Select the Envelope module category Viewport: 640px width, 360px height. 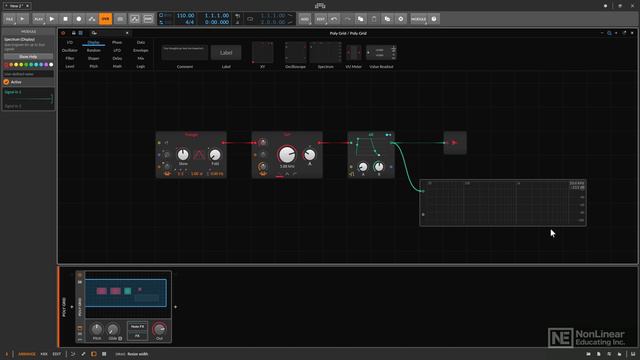coord(141,50)
